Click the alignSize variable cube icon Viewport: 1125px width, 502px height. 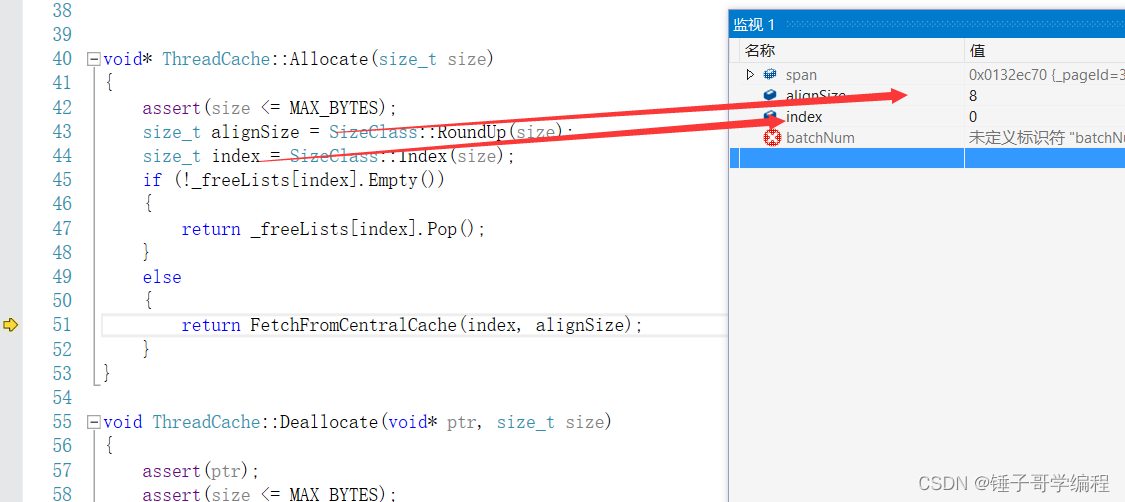coord(771,95)
